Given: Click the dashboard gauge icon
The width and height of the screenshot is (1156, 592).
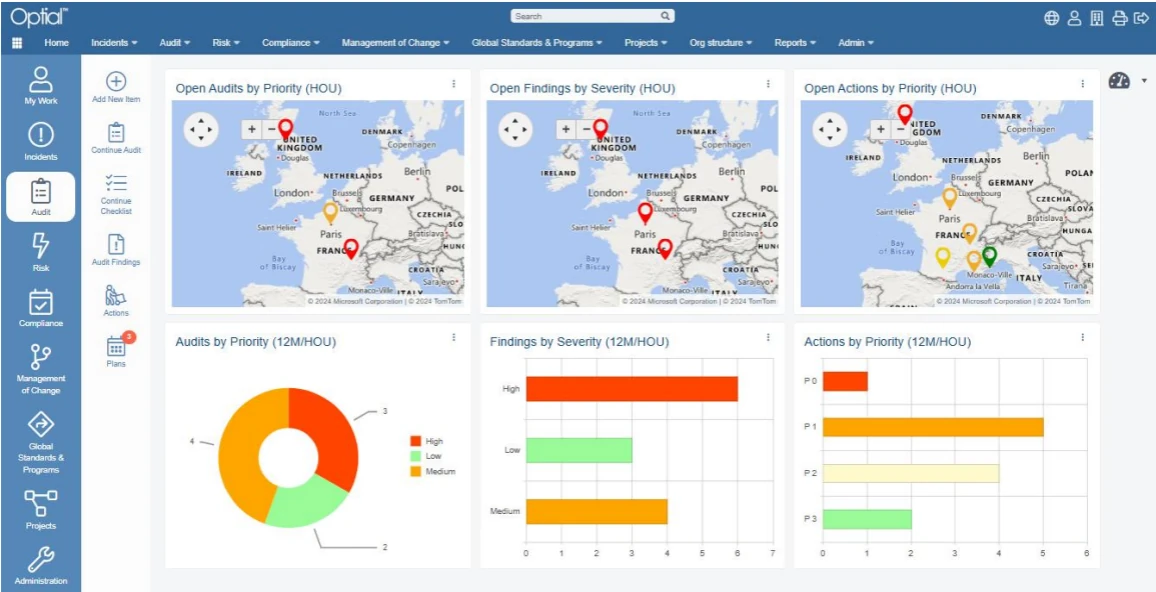Looking at the screenshot, I should pyautogui.click(x=1119, y=81).
